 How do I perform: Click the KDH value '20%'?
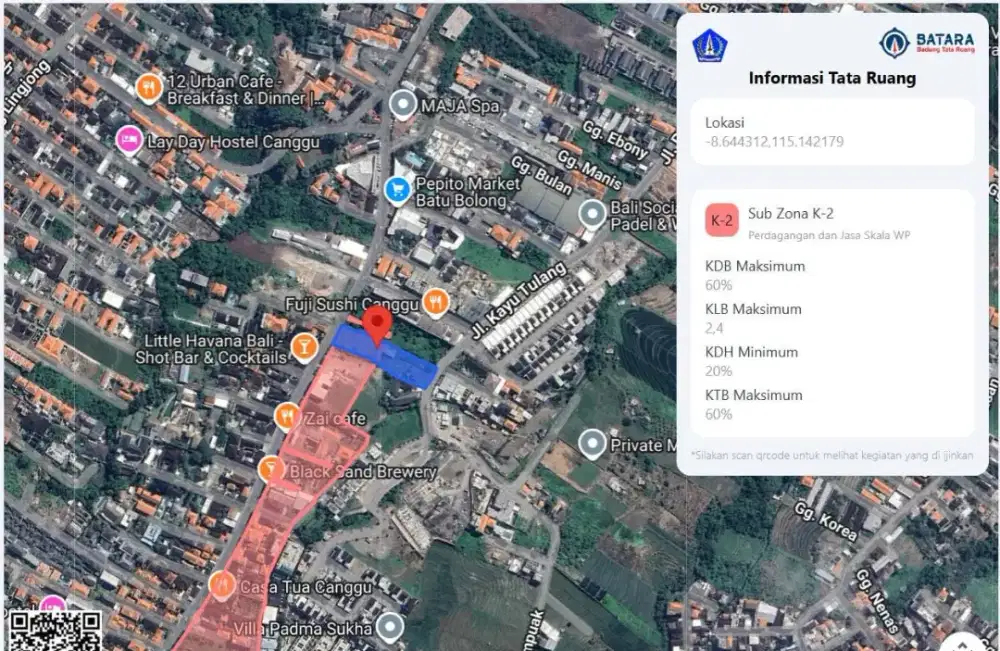click(718, 371)
